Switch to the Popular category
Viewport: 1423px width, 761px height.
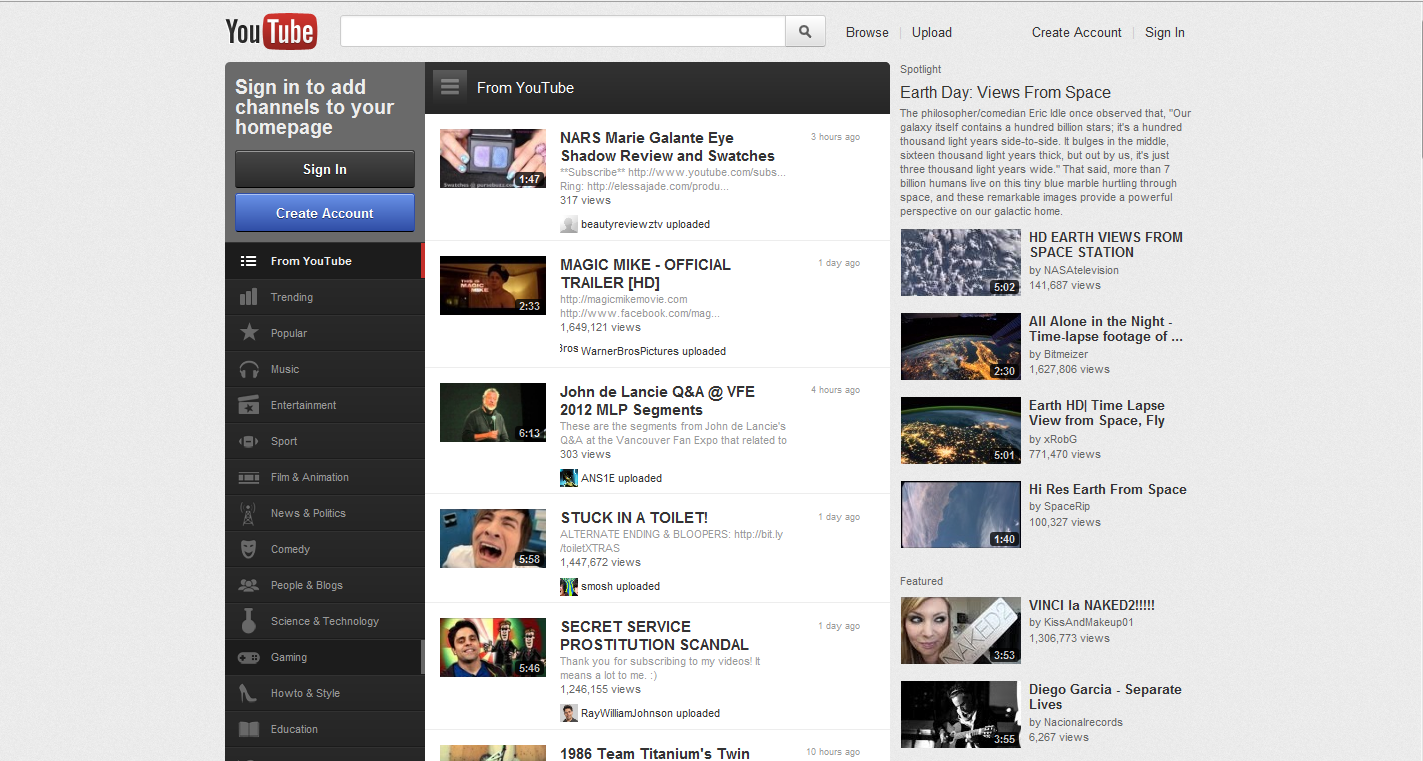click(289, 333)
